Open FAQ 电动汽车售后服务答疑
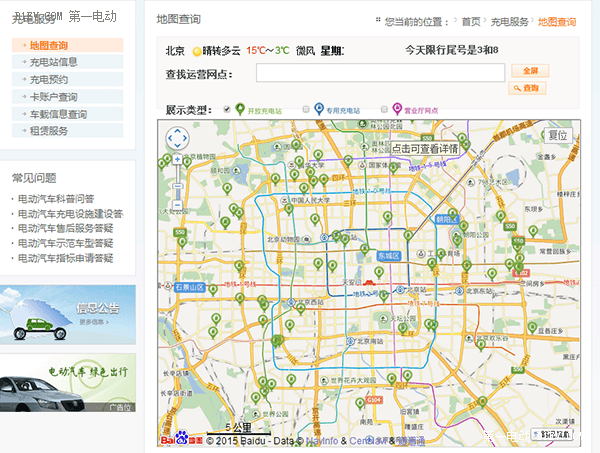600x453 pixels. pos(65,228)
